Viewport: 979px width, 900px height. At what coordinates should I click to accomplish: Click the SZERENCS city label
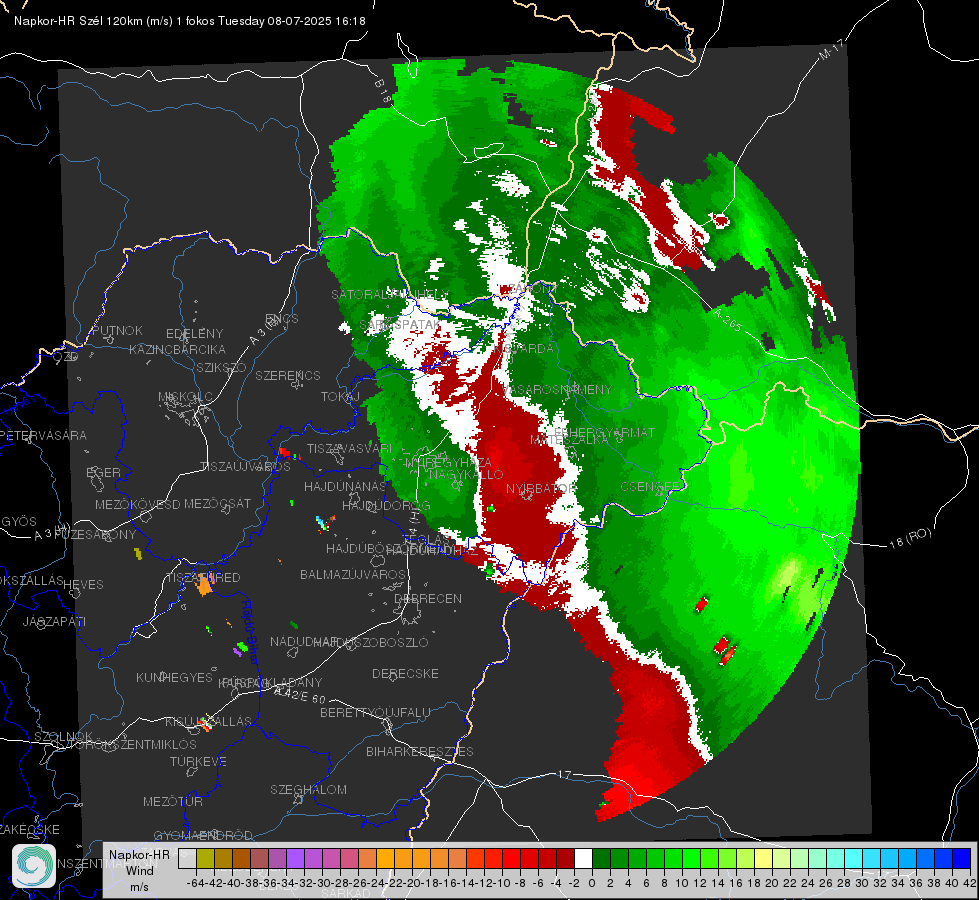point(288,375)
